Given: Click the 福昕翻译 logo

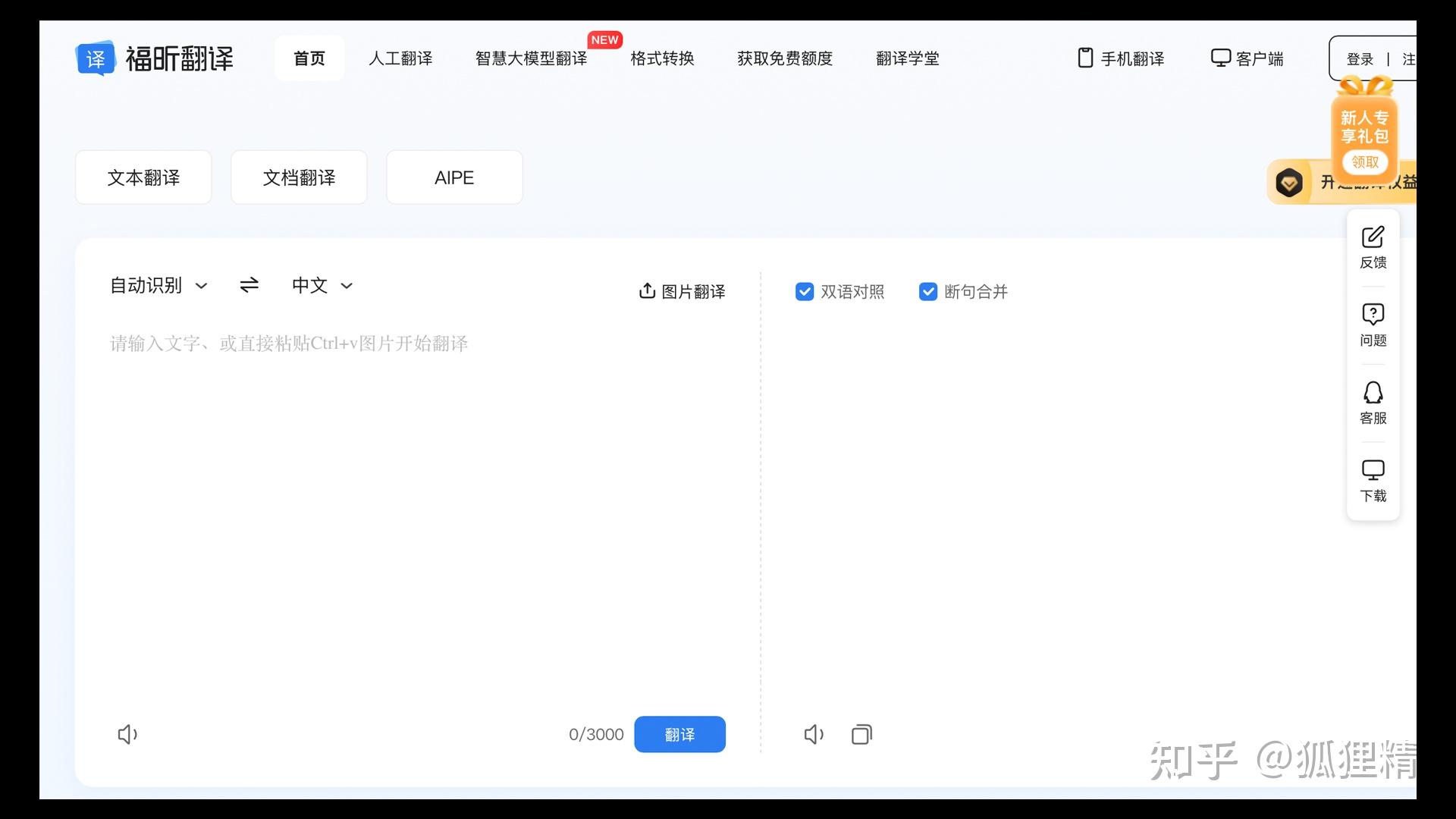Looking at the screenshot, I should click(154, 58).
